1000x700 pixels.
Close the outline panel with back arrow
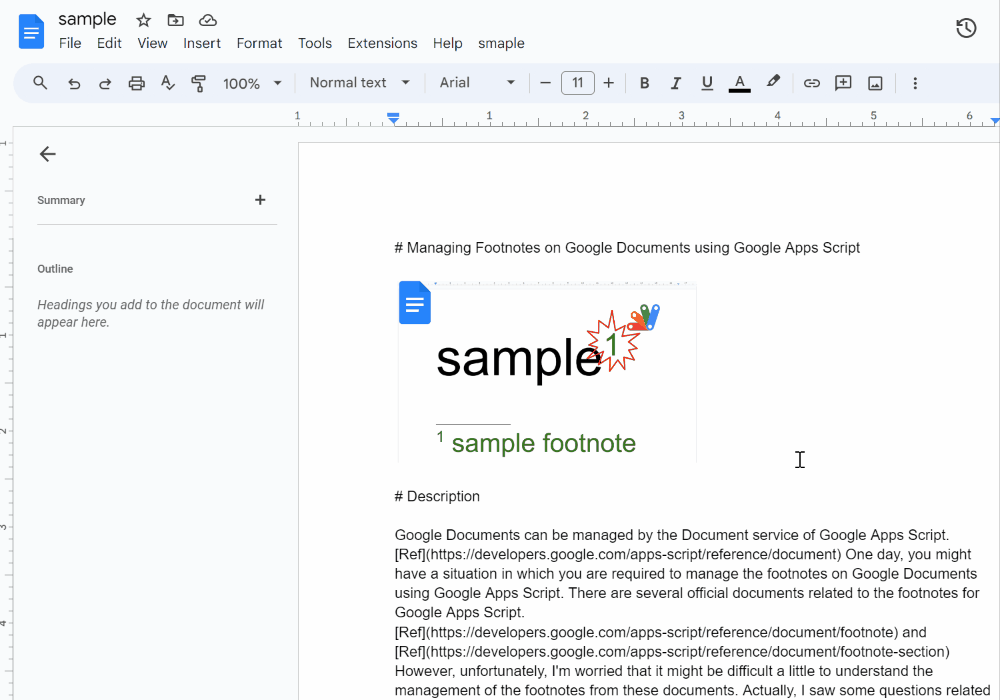coord(47,154)
